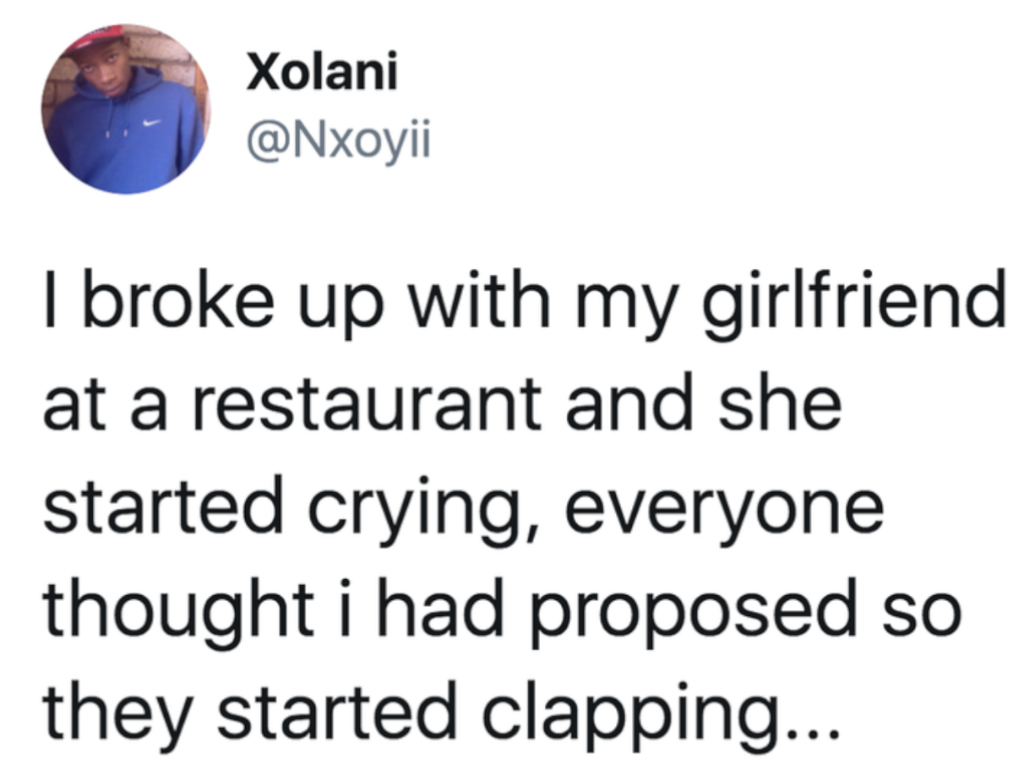Open Xolani's profile picture
The image size is (1024, 768).
(x=125, y=109)
